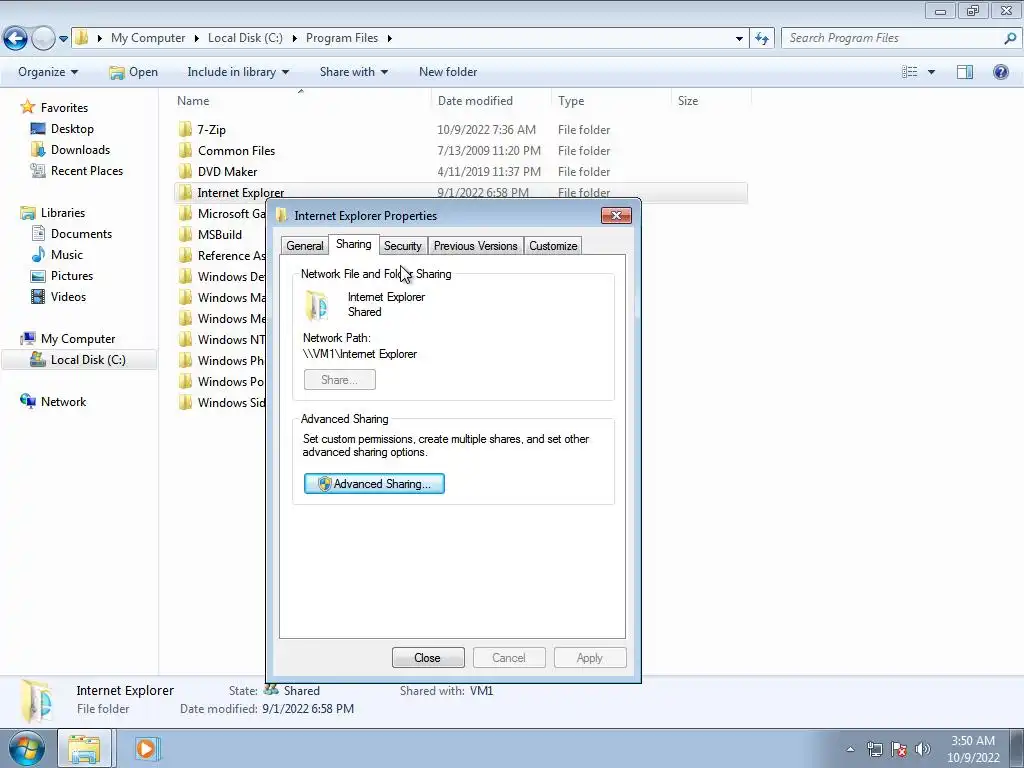The width and height of the screenshot is (1024, 768).
Task: Select Libraries in navigation pane
Action: 53,212
